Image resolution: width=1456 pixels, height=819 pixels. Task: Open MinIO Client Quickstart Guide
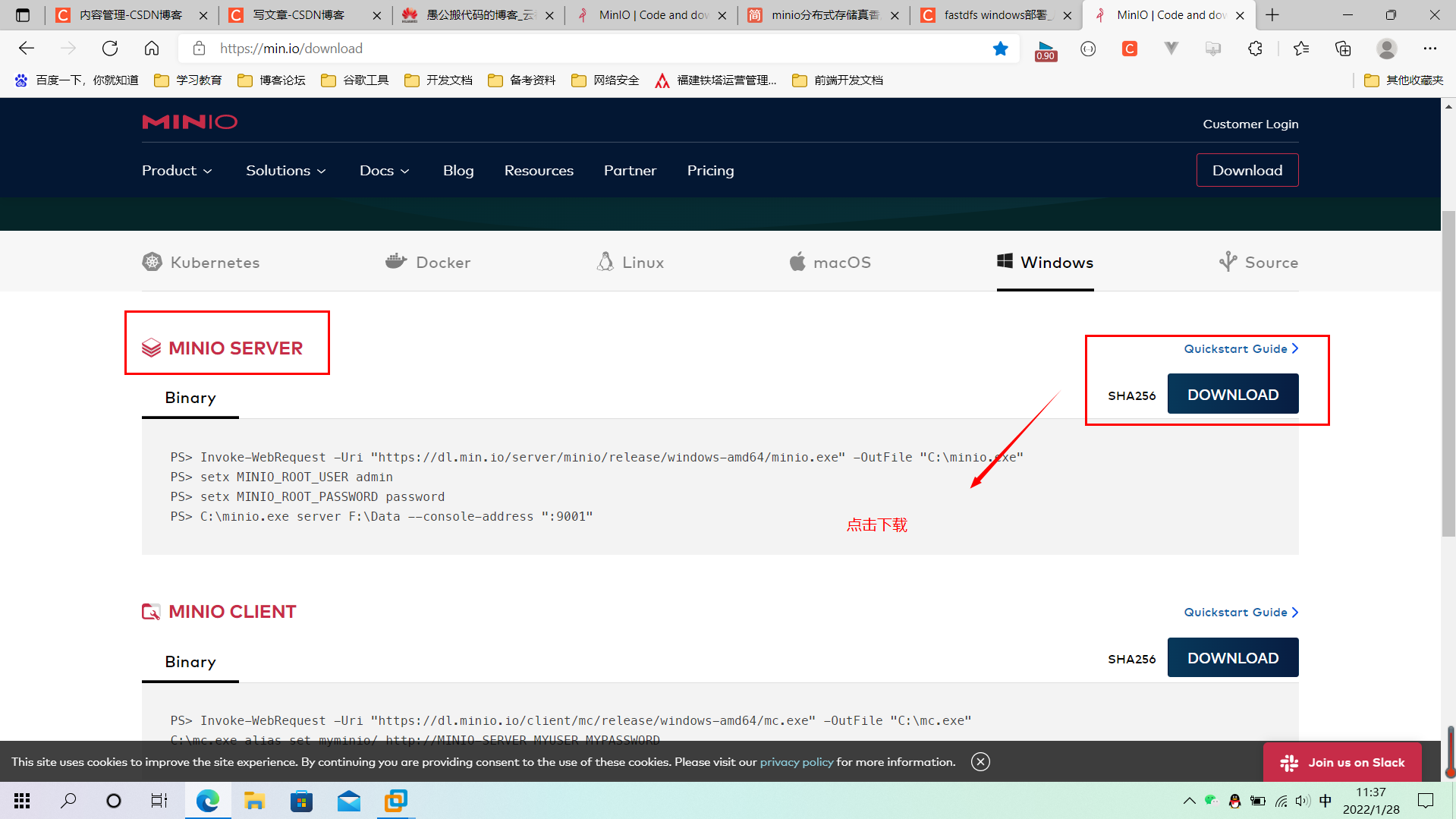pyautogui.click(x=1241, y=613)
